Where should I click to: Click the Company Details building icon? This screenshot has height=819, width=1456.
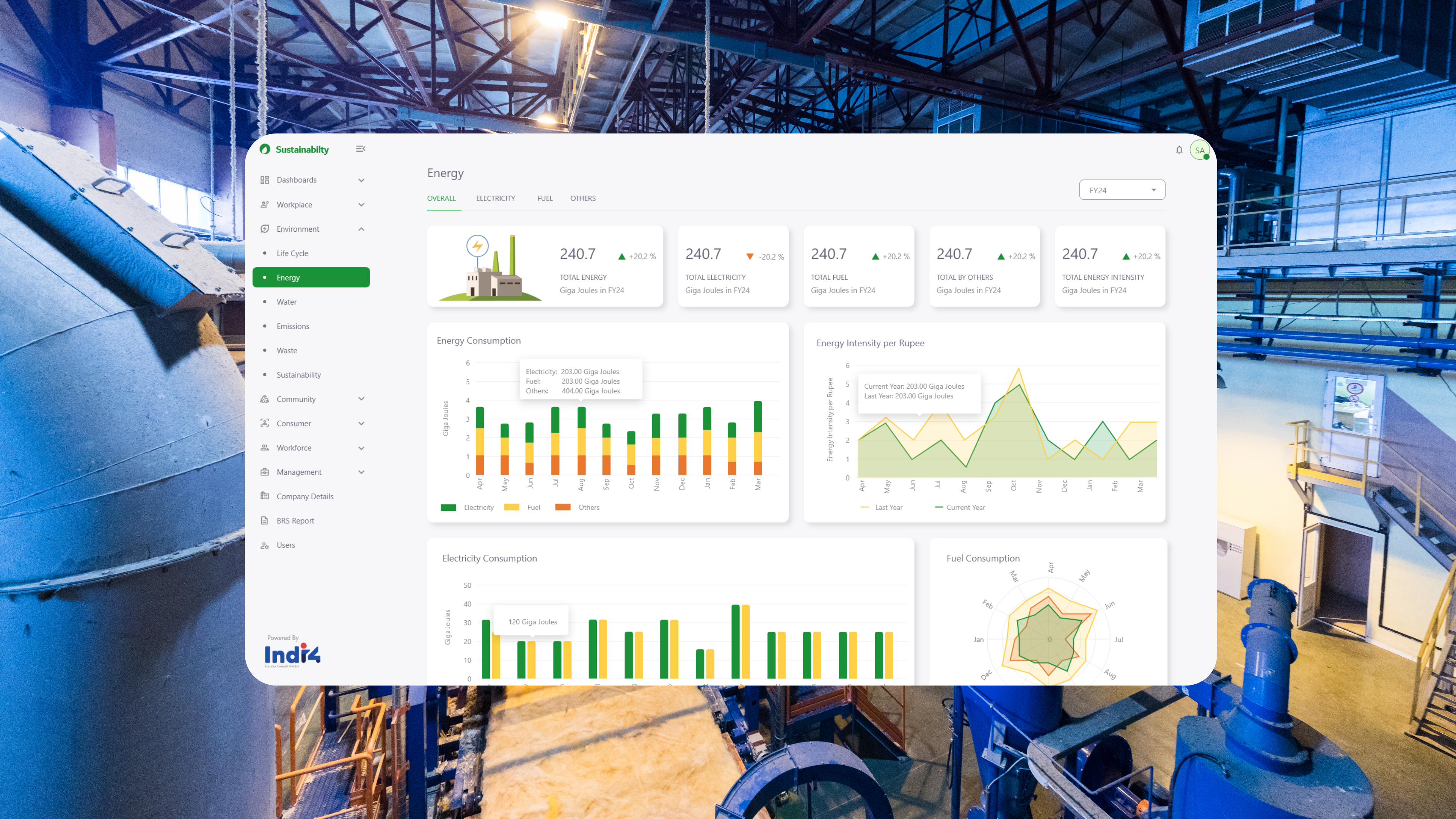(265, 496)
